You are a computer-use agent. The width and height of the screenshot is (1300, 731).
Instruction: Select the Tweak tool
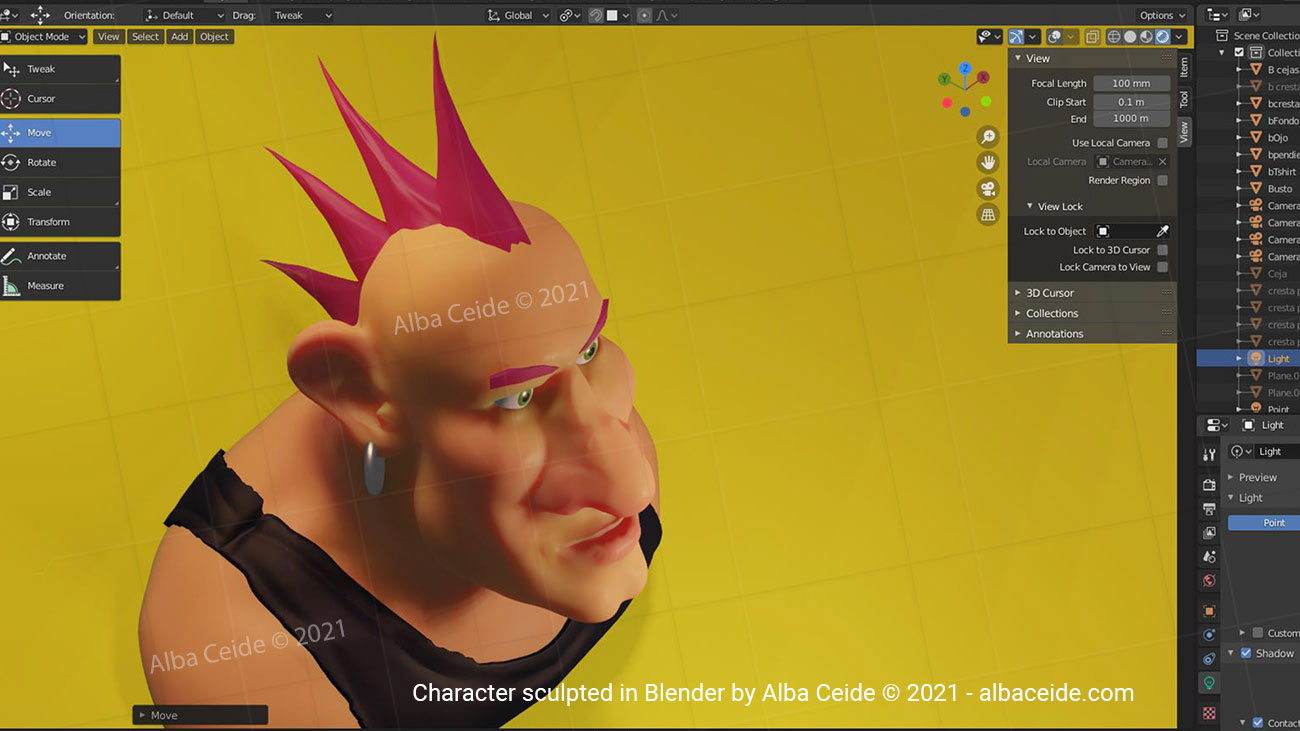60,69
